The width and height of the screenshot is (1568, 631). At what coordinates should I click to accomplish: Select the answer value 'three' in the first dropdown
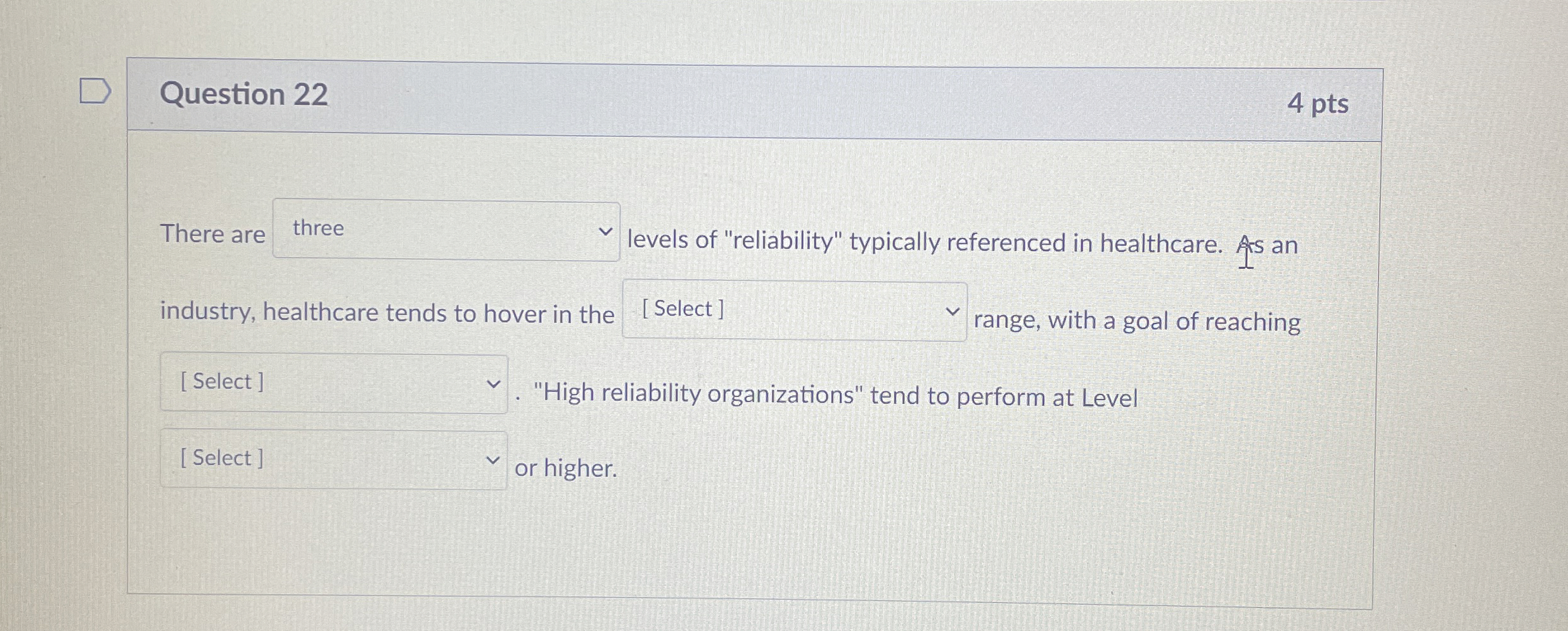click(x=444, y=231)
